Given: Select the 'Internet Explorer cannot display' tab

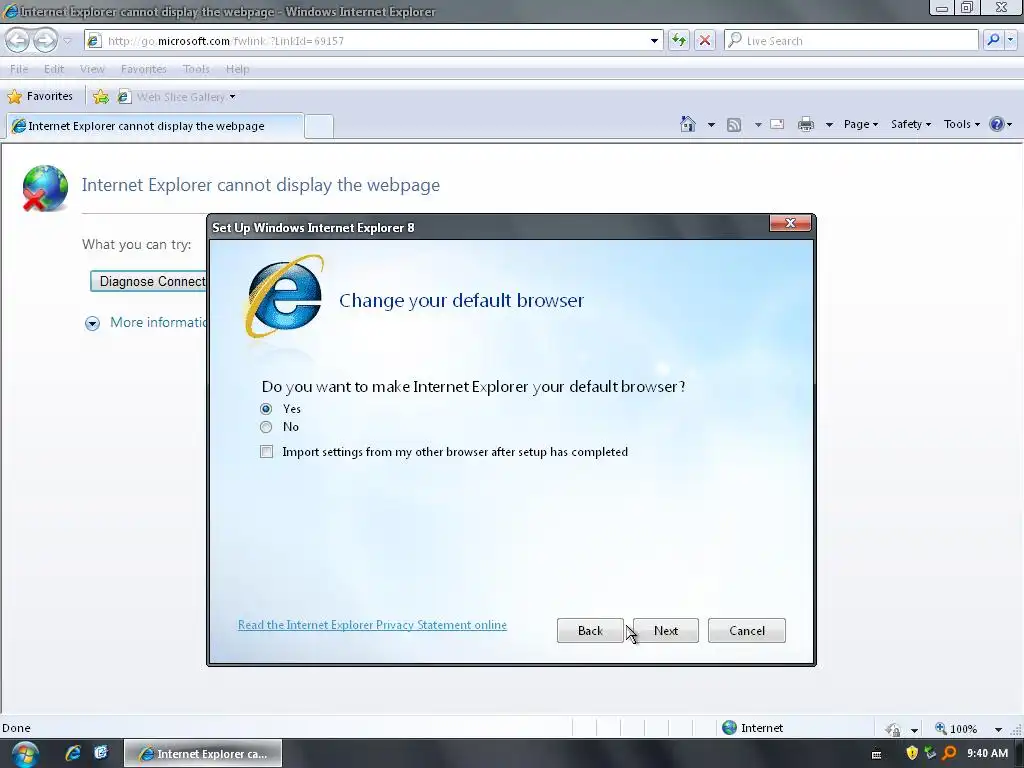Looking at the screenshot, I should [x=155, y=126].
